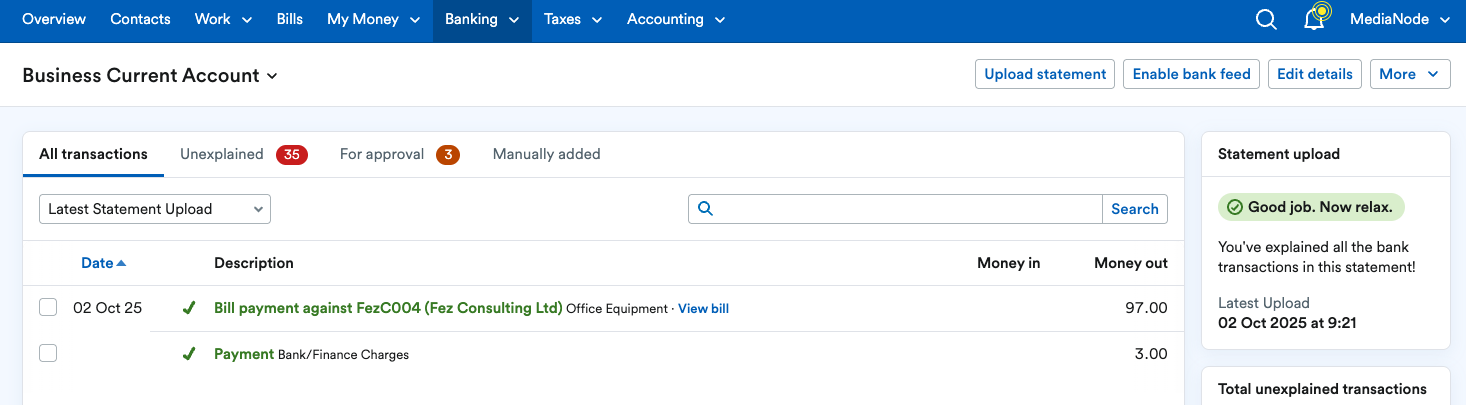
Task: Click the Money in column header
Action: click(x=1008, y=263)
